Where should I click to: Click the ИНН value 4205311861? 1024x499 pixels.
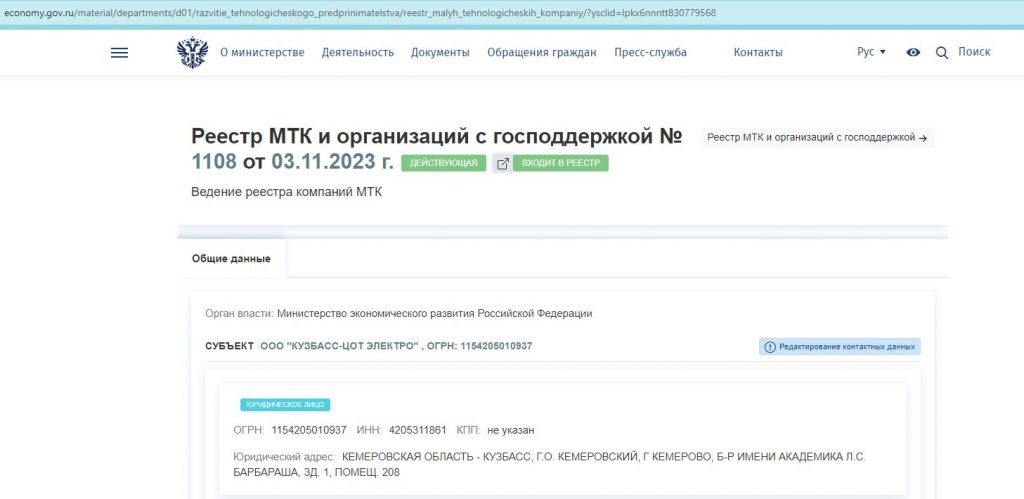pyautogui.click(x=417, y=430)
